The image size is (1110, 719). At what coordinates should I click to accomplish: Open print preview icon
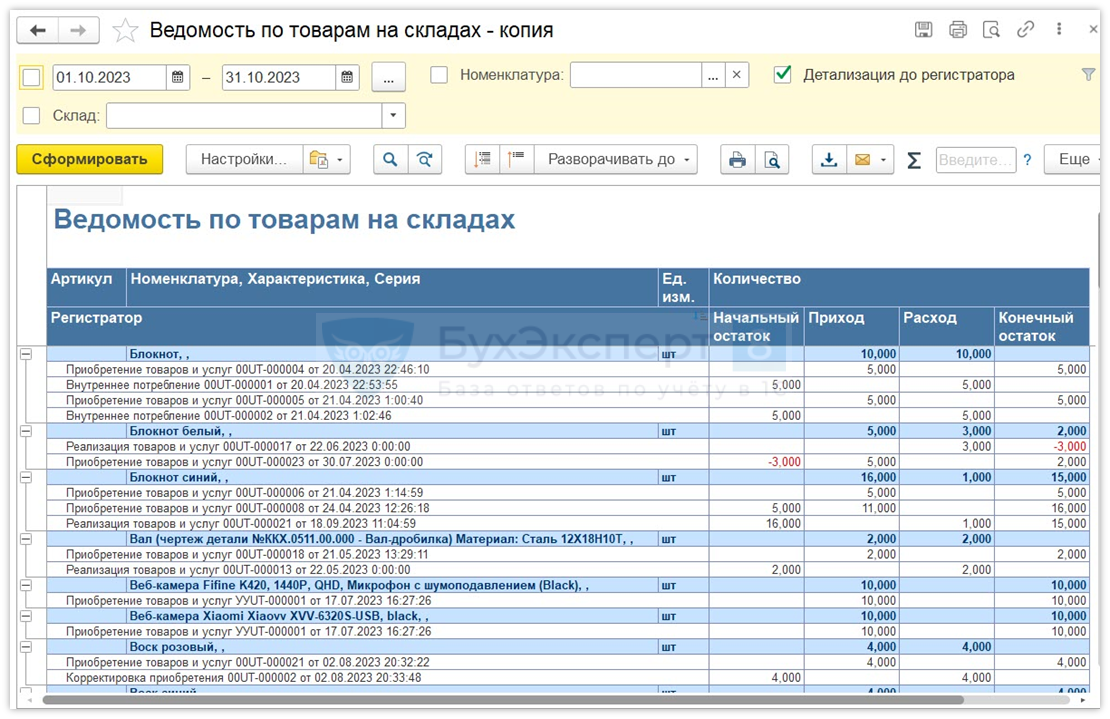tap(772, 160)
